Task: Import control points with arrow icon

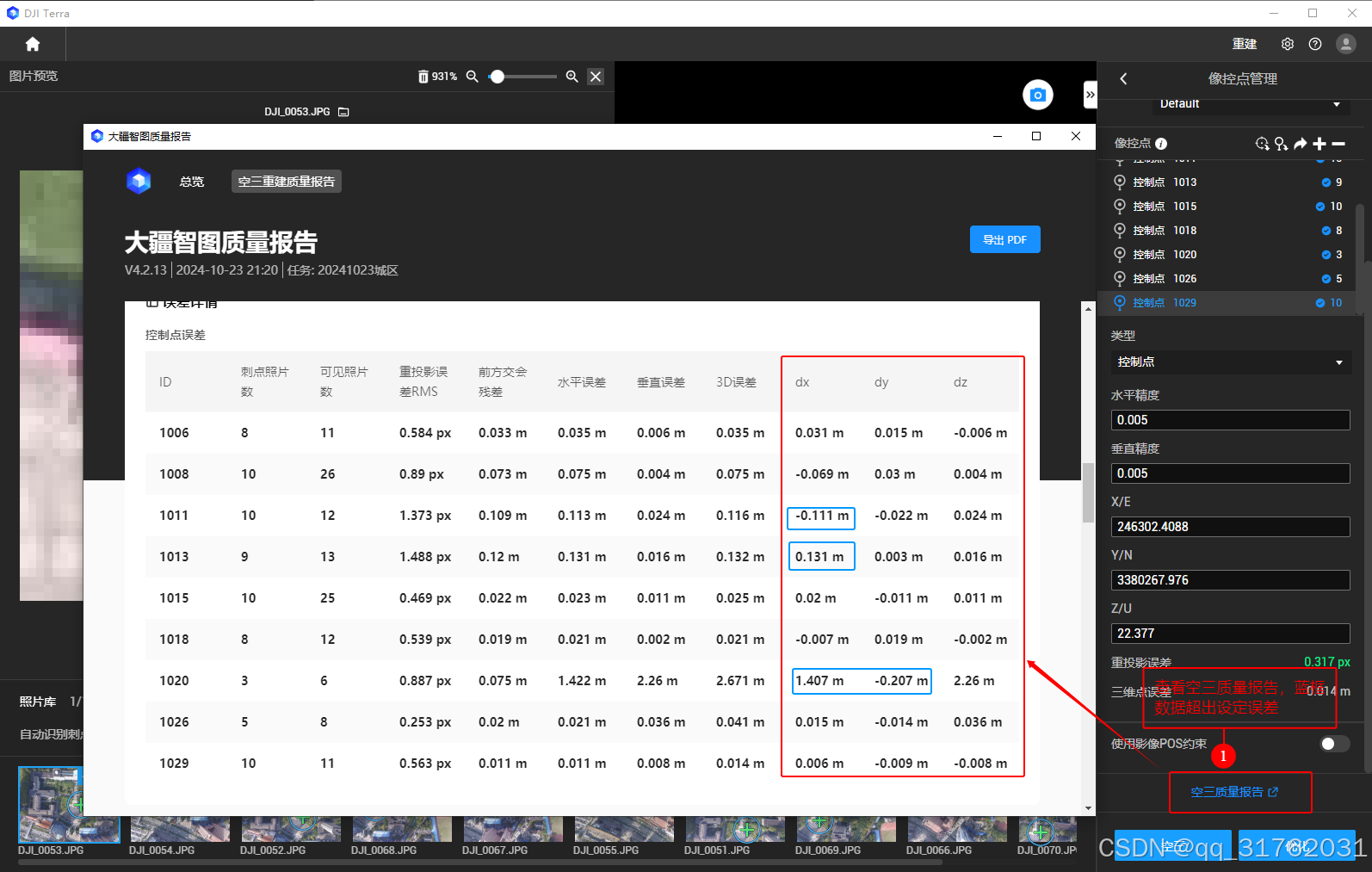Action: [1300, 144]
